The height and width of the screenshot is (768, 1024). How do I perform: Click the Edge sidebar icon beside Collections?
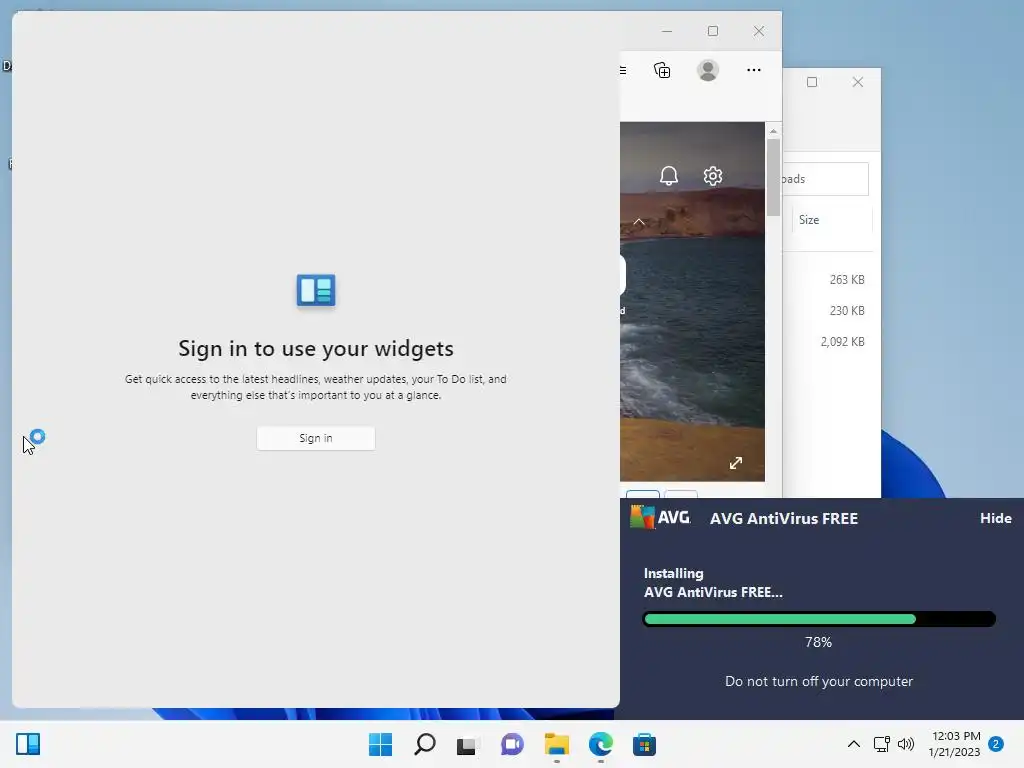tap(624, 70)
